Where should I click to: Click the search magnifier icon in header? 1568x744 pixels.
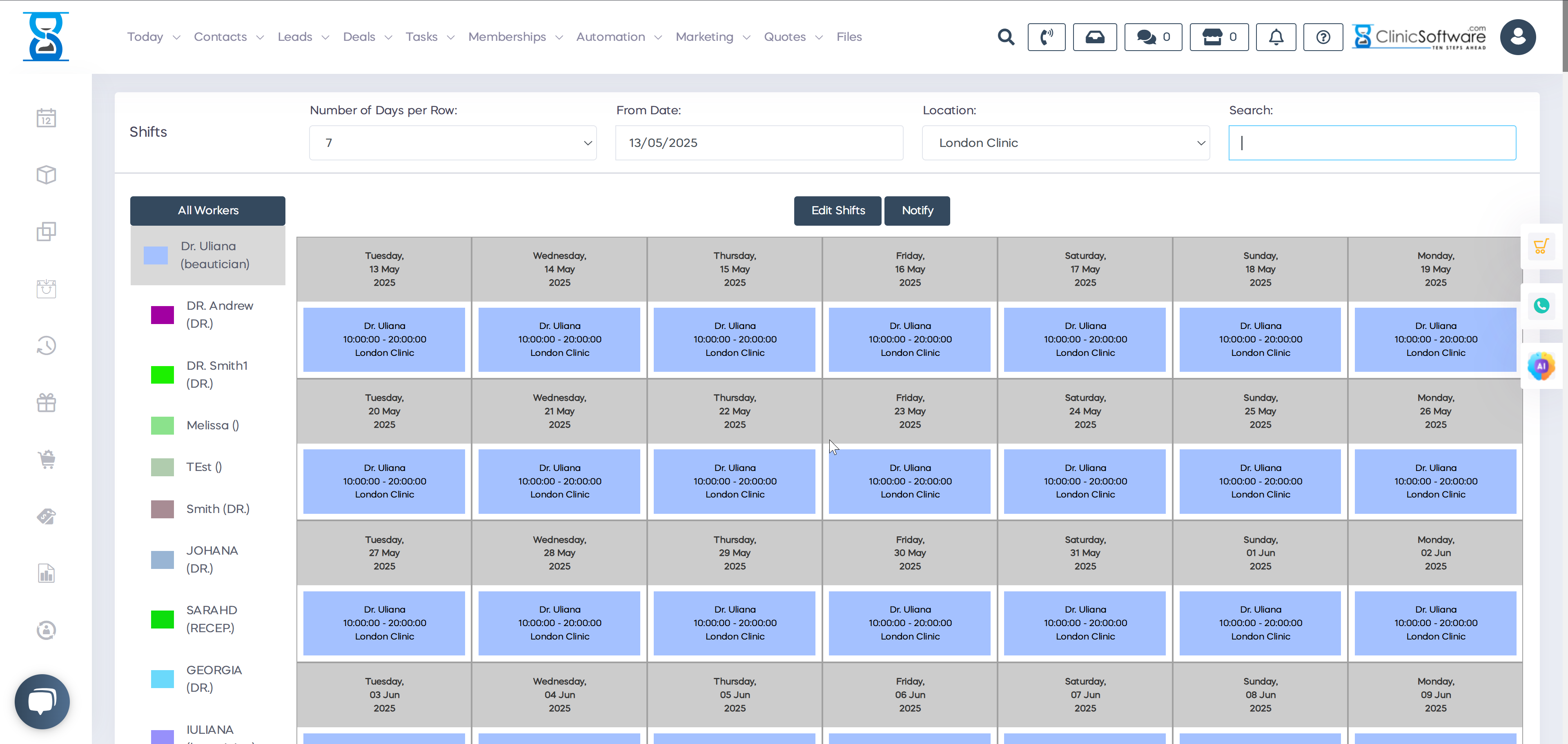pyautogui.click(x=1006, y=37)
